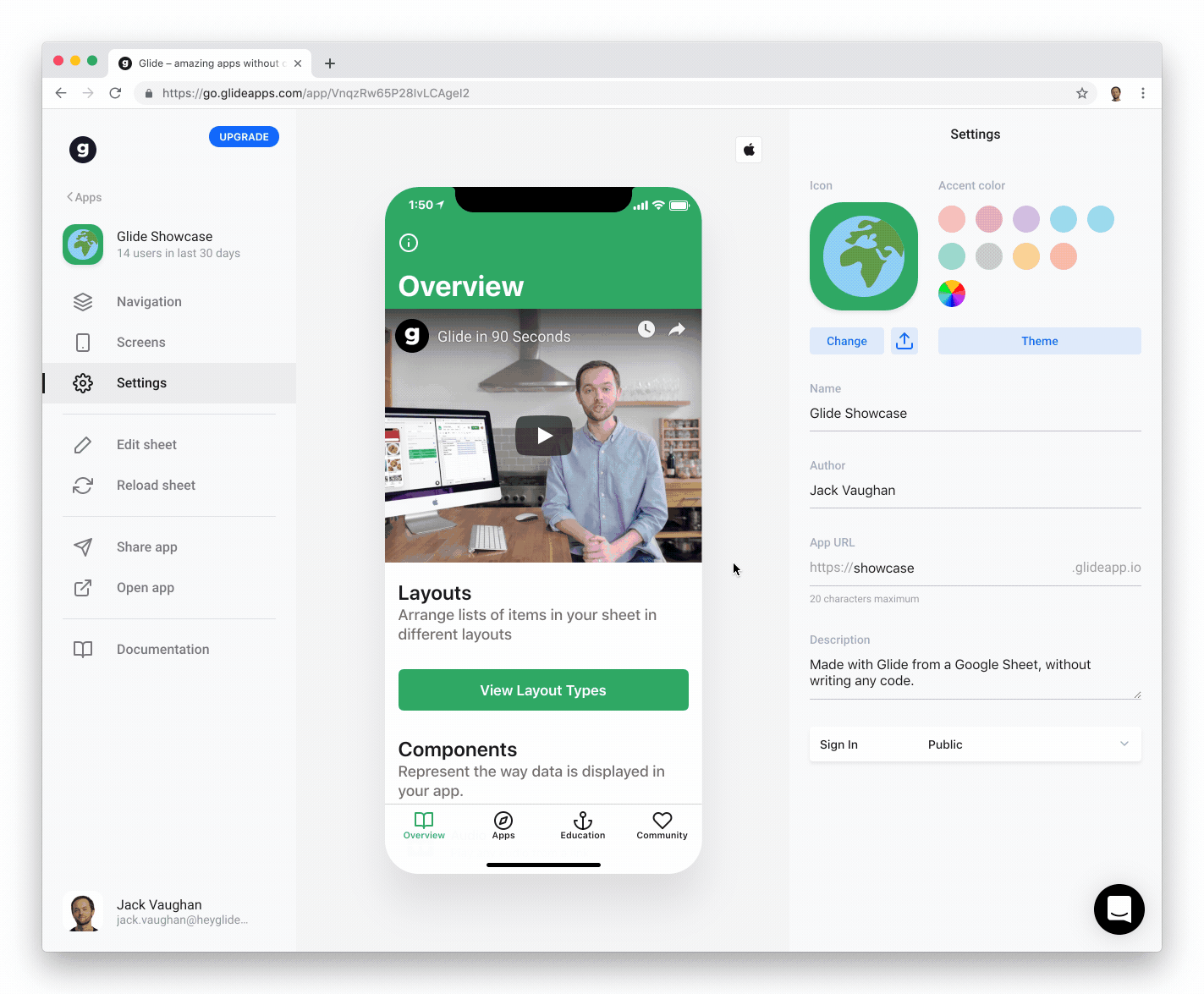Open a new browser tab
Viewport: 1204px width, 994px height.
(330, 63)
